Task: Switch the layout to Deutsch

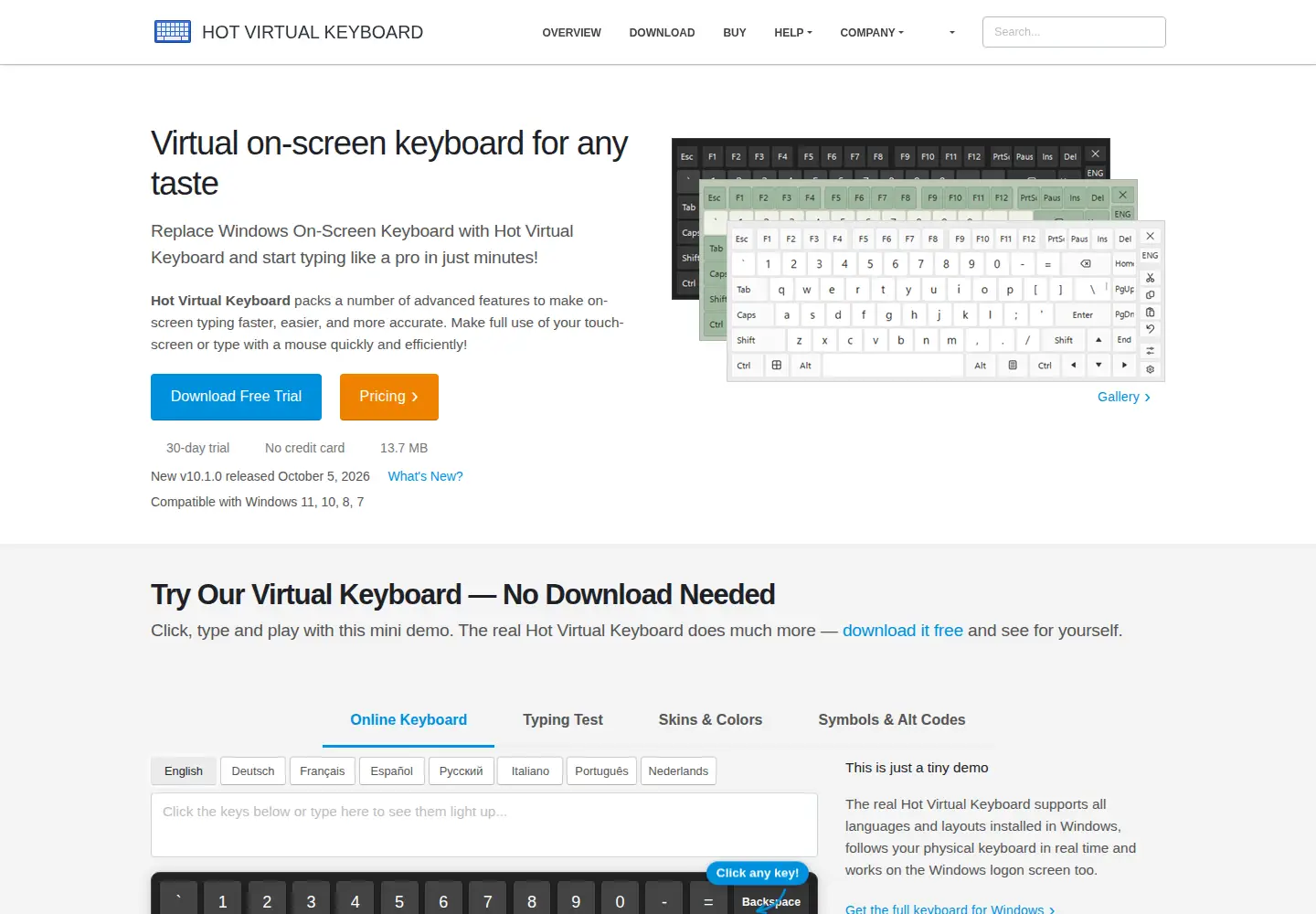Action: (253, 771)
